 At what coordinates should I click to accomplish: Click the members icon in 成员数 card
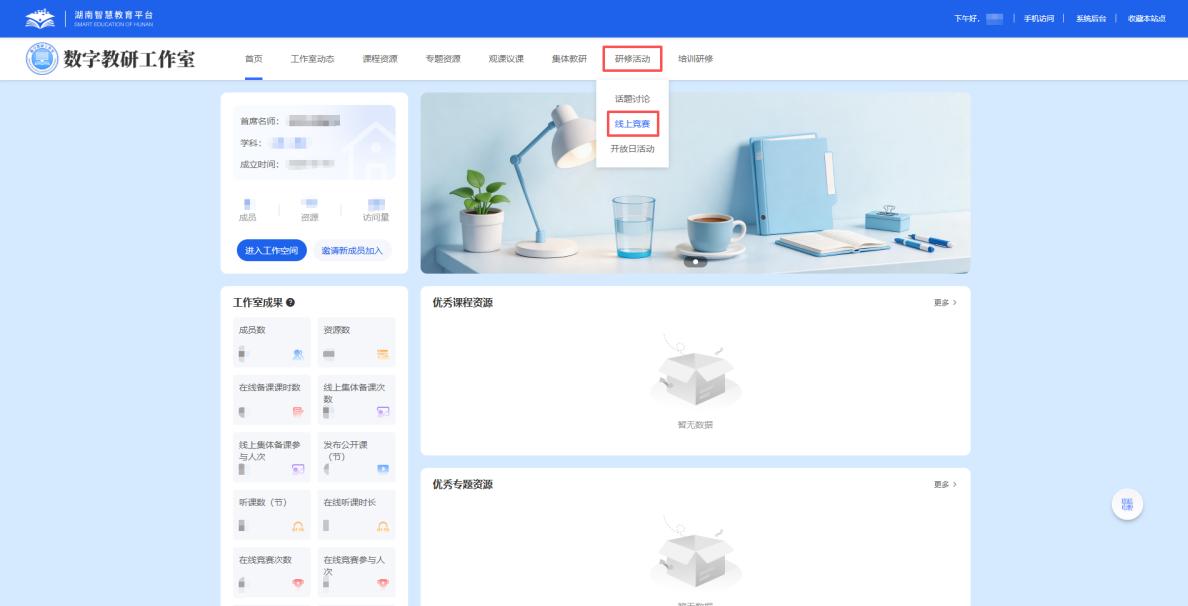(x=298, y=354)
